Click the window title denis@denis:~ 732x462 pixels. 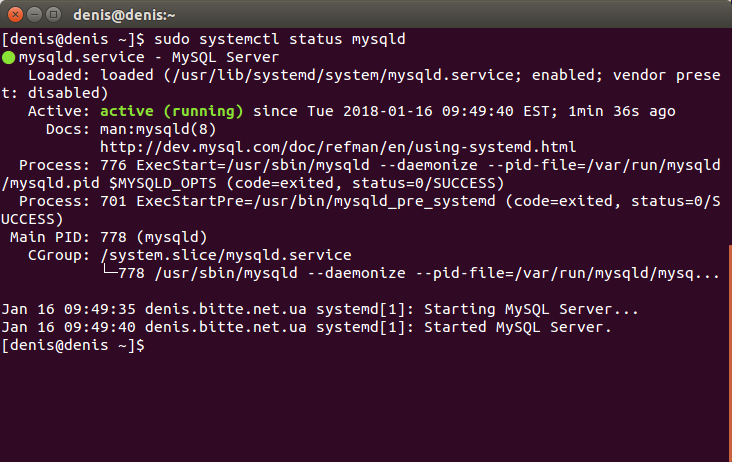click(124, 15)
